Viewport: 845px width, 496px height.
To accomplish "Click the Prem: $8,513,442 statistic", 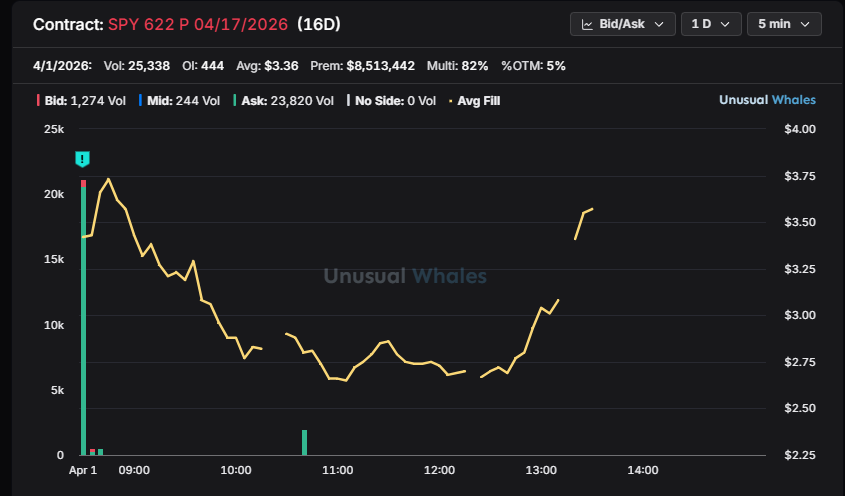I will (x=363, y=66).
